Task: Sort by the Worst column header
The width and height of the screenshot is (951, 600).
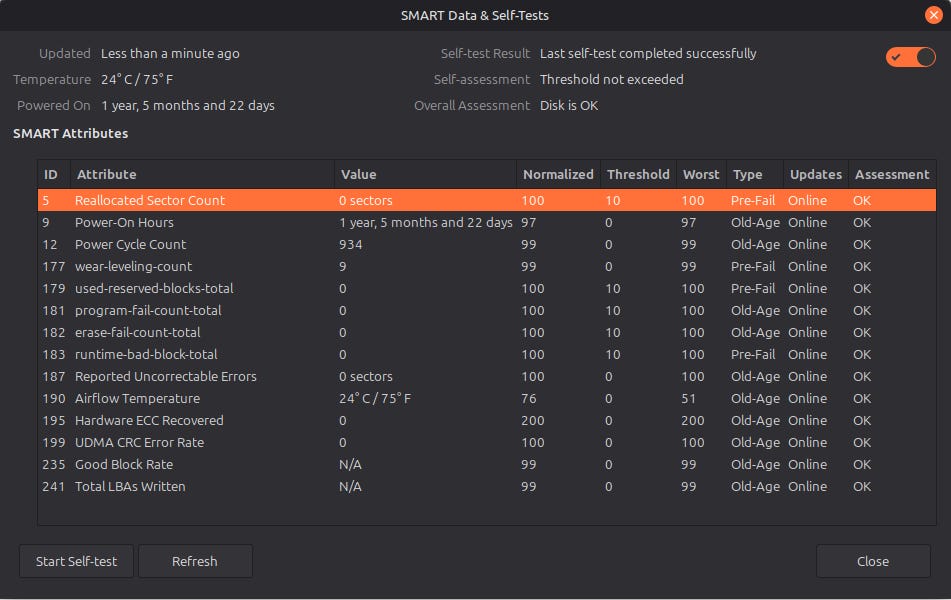Action: tap(700, 174)
